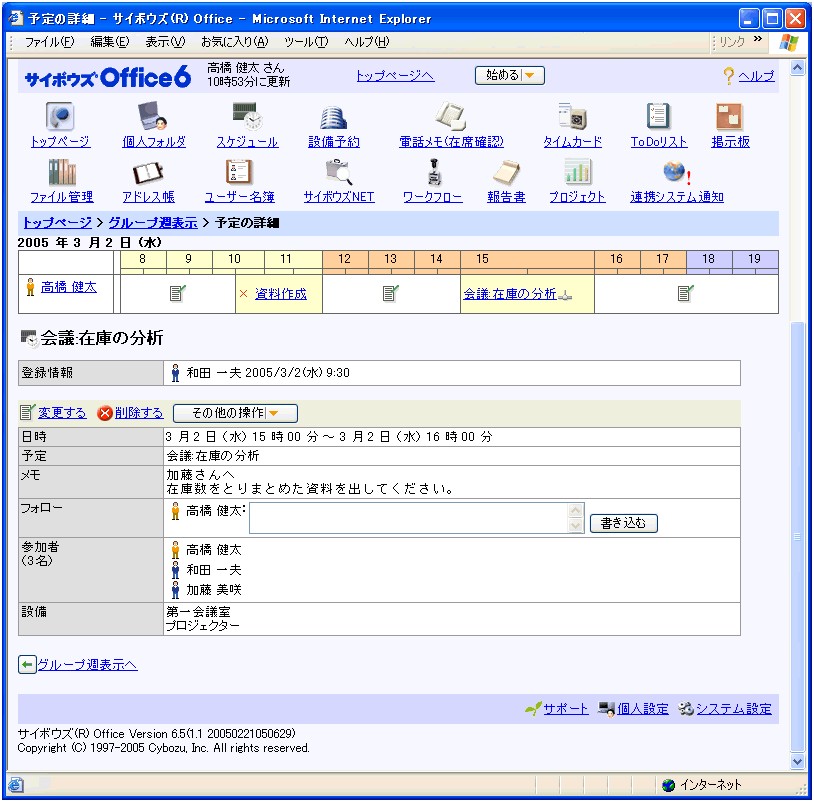
Task: Click the 高橋 健太 user link in schedule
Action: coord(69,287)
